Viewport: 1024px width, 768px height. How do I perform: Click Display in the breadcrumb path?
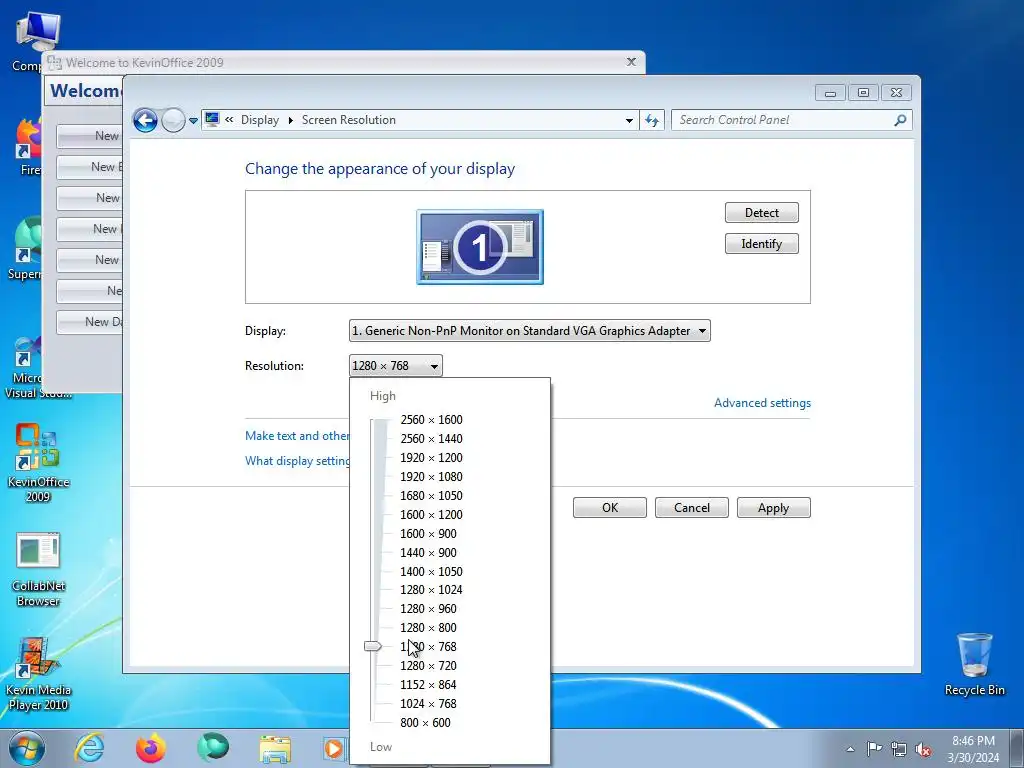[x=259, y=120]
